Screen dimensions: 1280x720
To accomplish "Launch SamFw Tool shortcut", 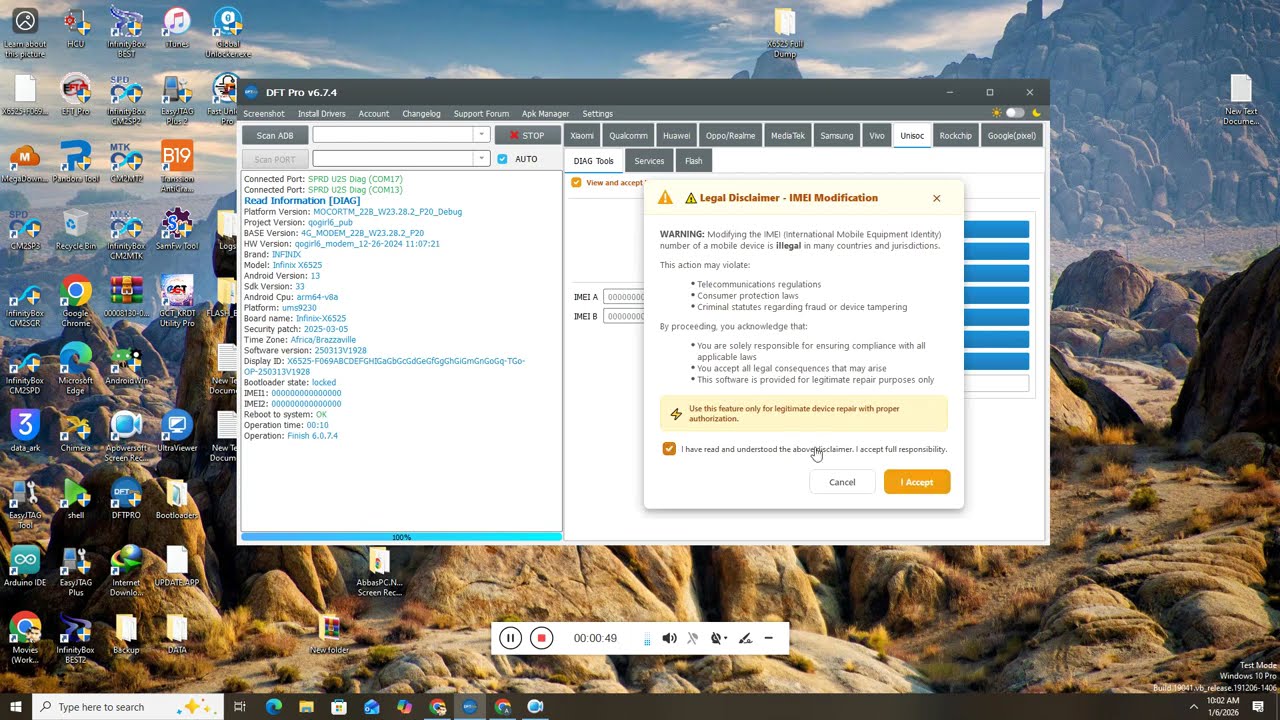I will 177,230.
